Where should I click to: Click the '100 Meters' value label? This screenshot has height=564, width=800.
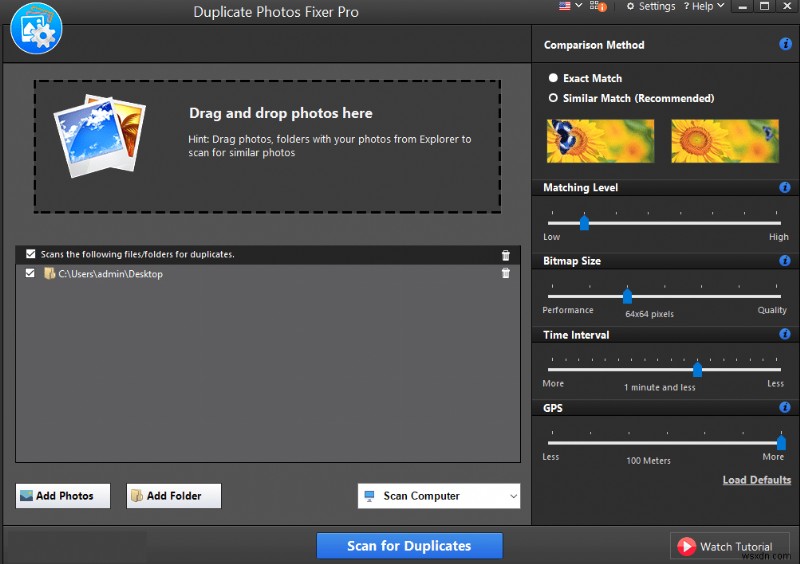click(x=648, y=460)
